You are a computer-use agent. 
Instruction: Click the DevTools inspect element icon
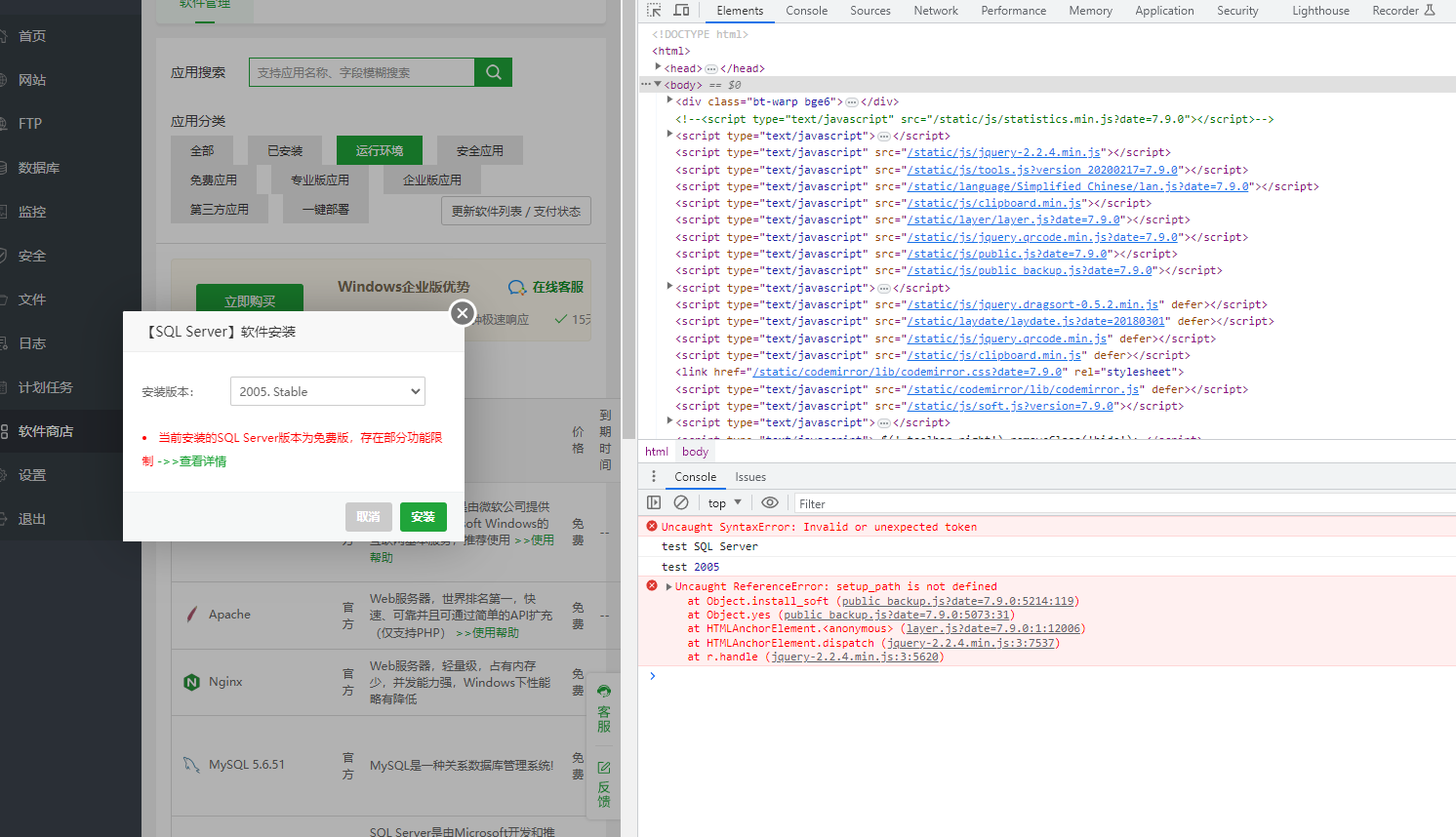pyautogui.click(x=654, y=10)
